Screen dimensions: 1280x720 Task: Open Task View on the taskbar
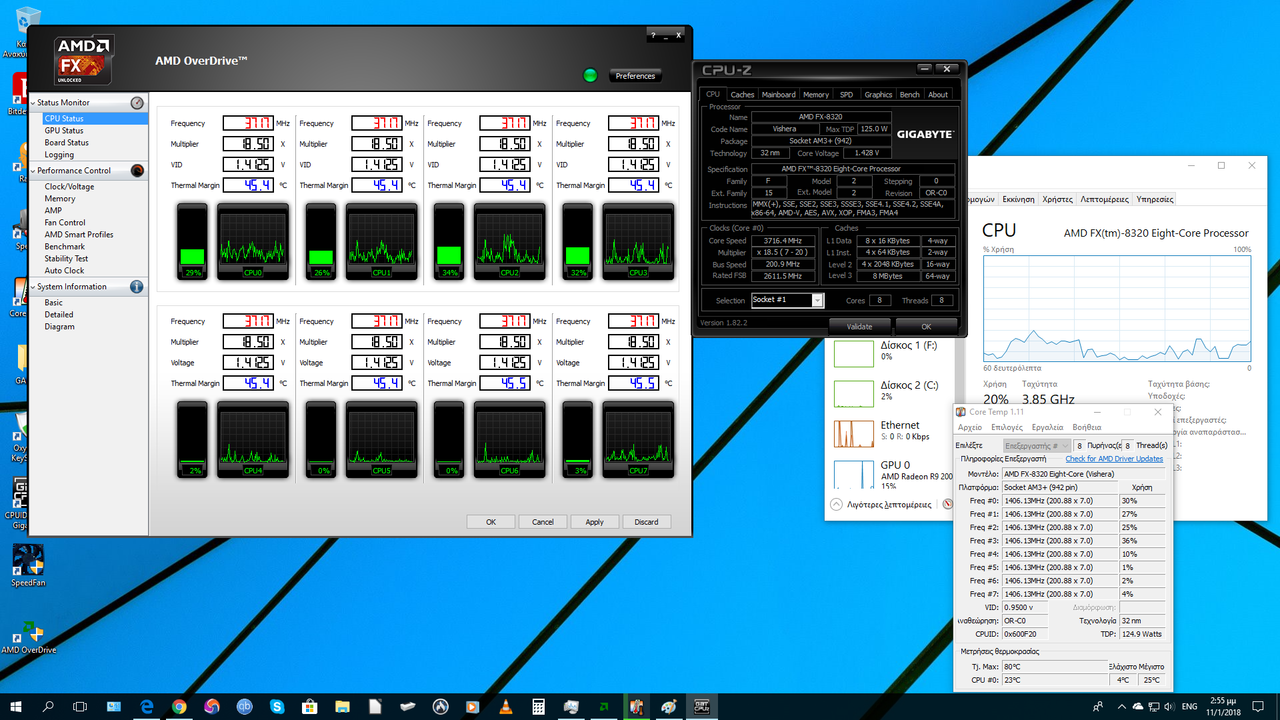81,706
